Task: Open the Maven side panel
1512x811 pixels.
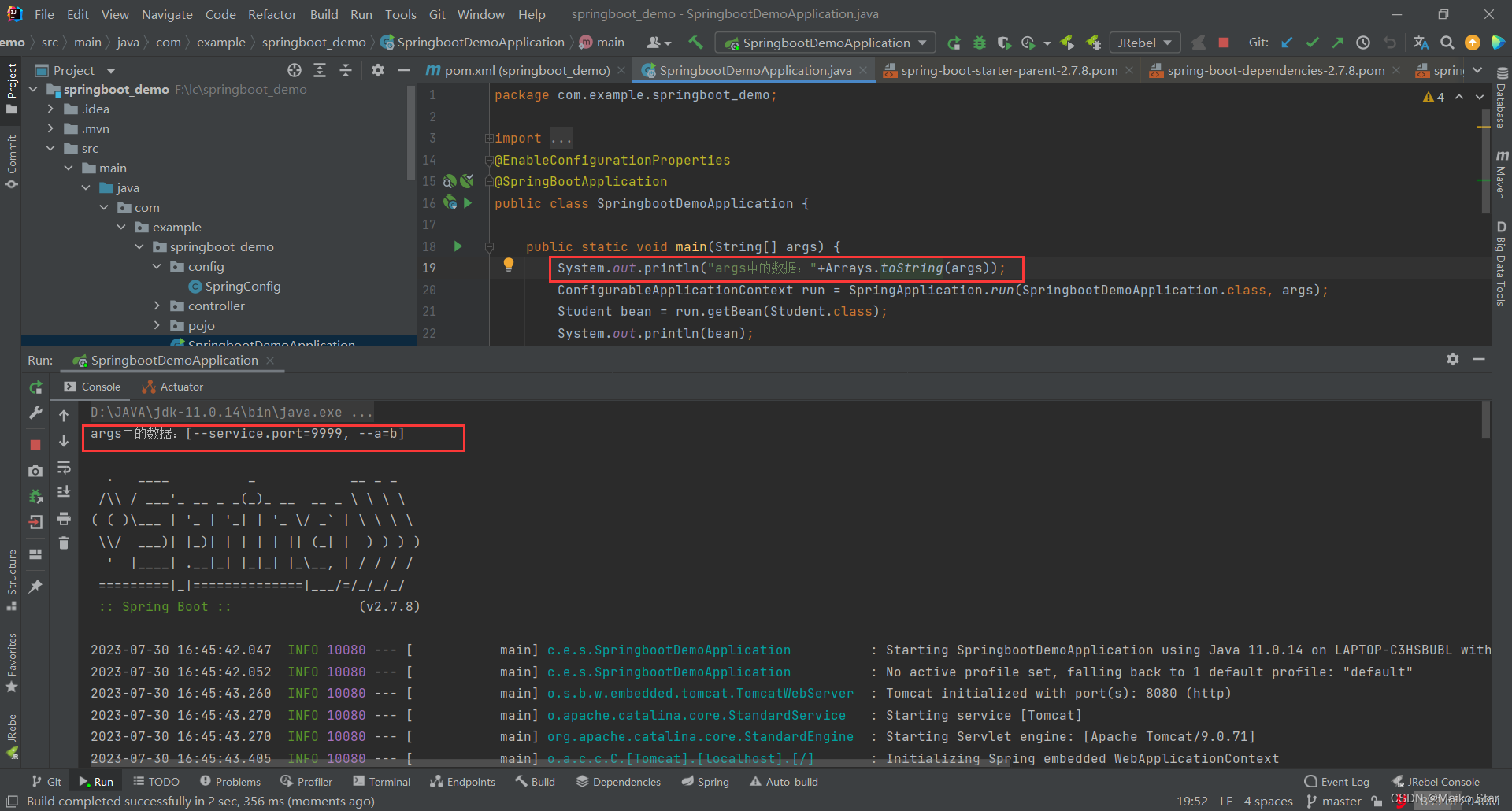Action: coord(1502,174)
